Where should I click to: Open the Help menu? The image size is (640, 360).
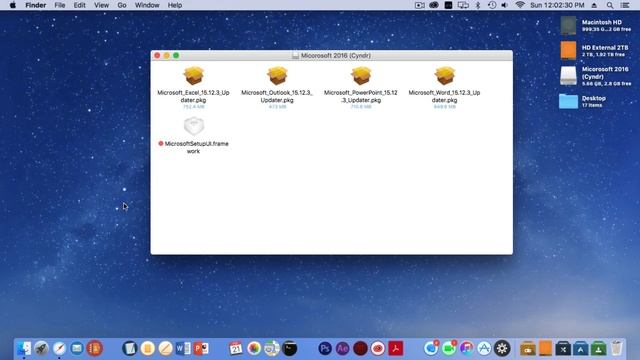click(x=175, y=5)
